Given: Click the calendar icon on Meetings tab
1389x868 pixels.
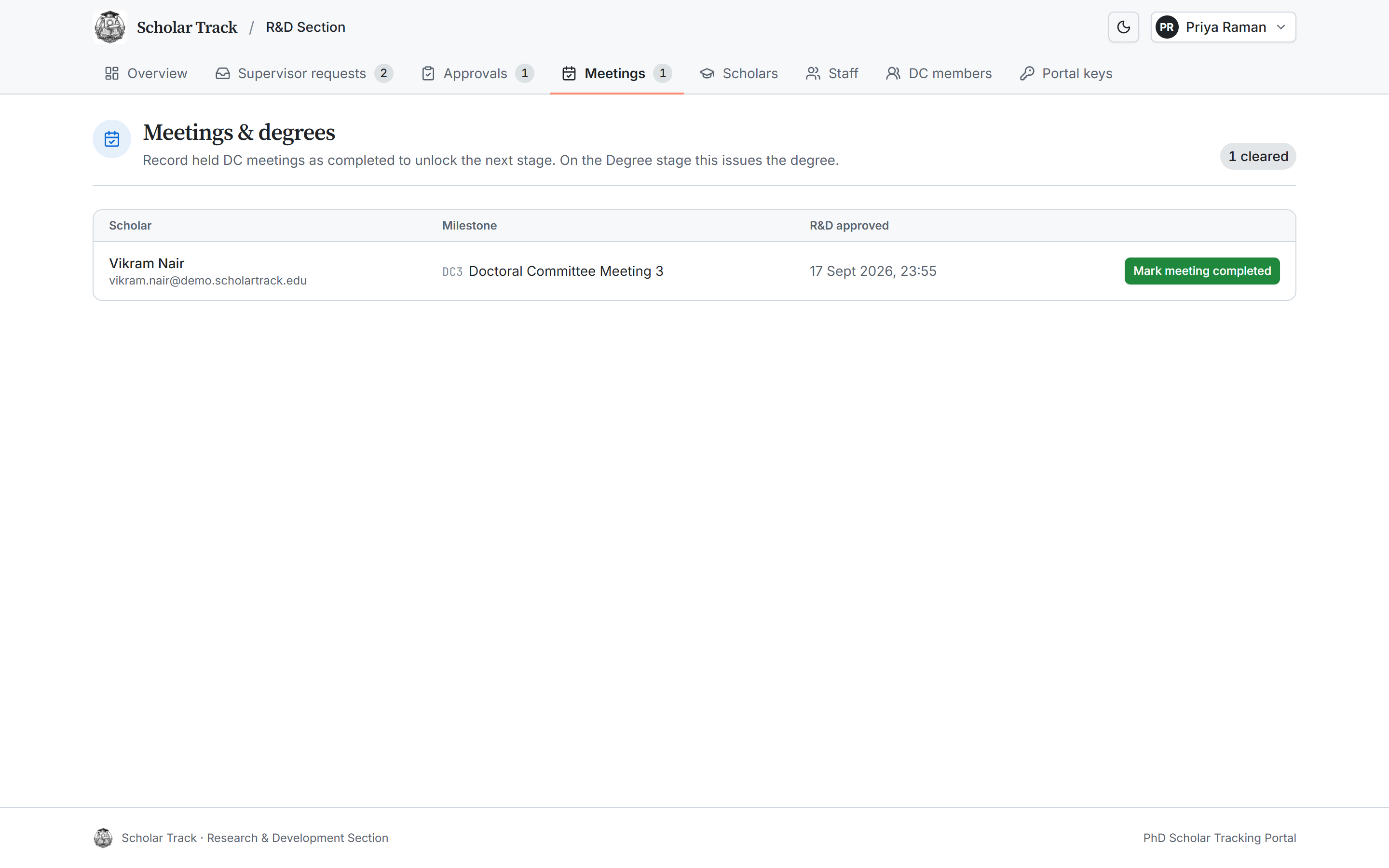Looking at the screenshot, I should [x=569, y=73].
